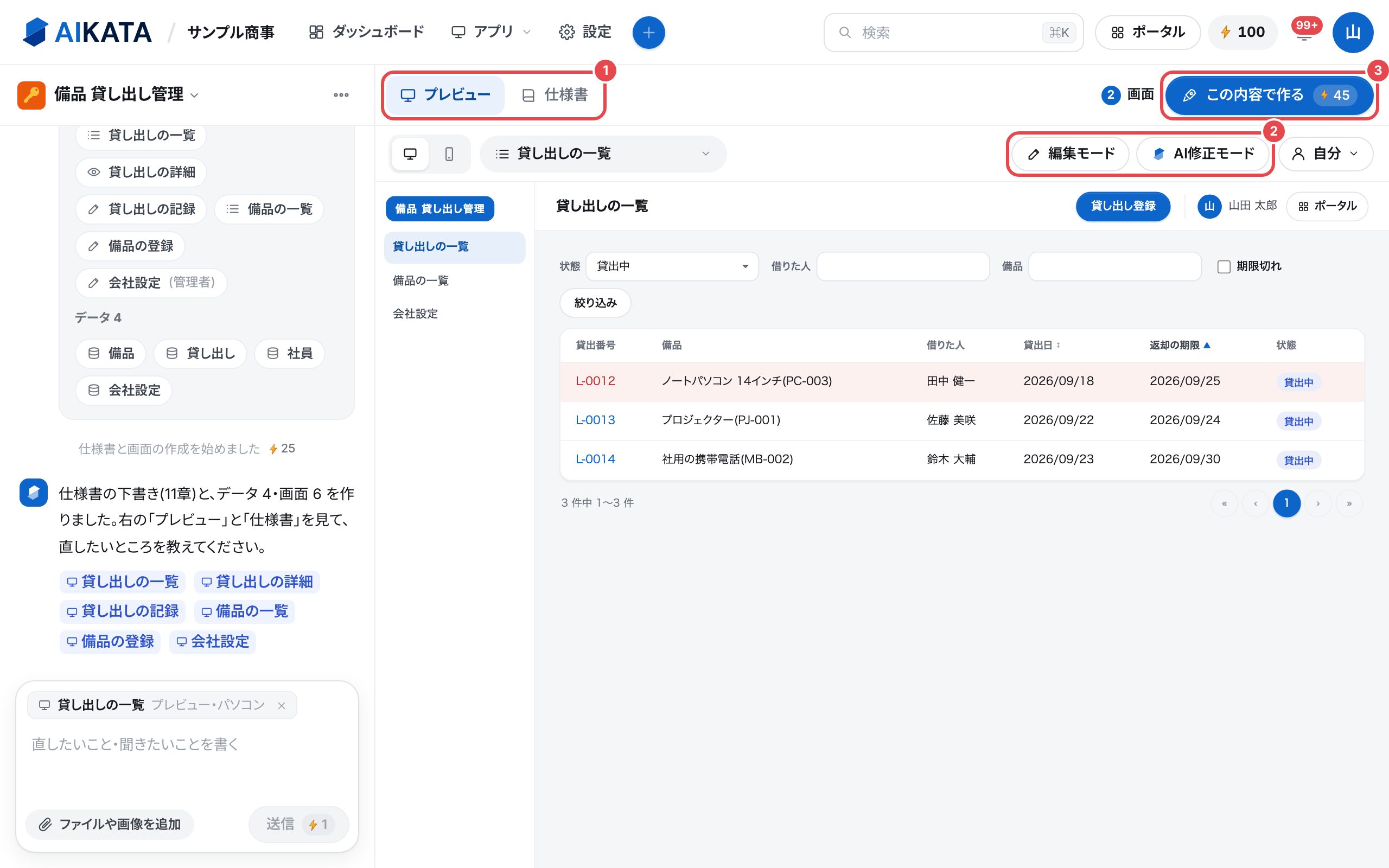Viewport: 1389px width, 868px height.
Task: Switch to the プレビュー tab
Action: click(x=445, y=95)
